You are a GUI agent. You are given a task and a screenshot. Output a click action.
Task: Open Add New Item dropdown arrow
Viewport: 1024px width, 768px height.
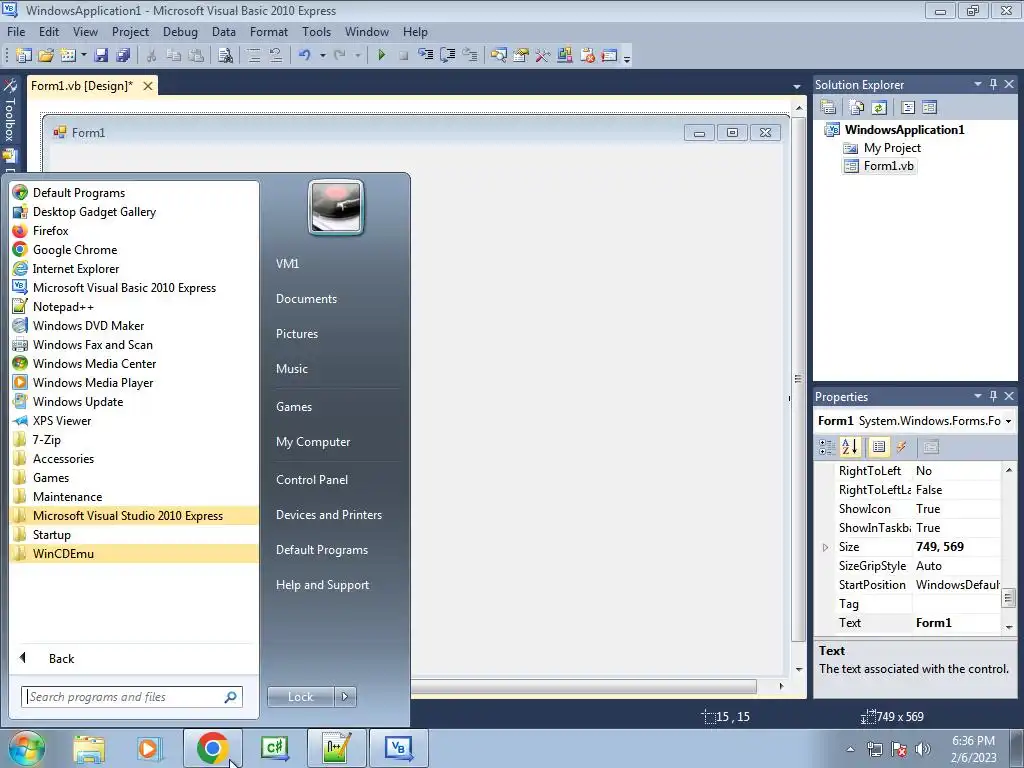click(x=84, y=56)
